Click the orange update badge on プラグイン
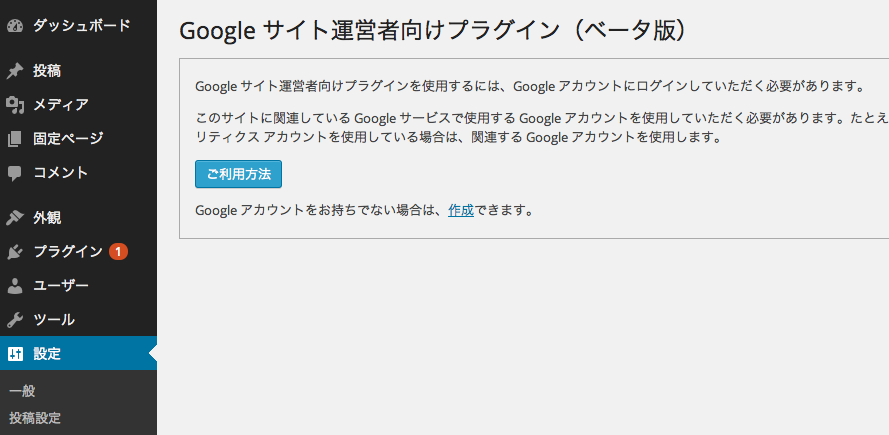 point(118,251)
